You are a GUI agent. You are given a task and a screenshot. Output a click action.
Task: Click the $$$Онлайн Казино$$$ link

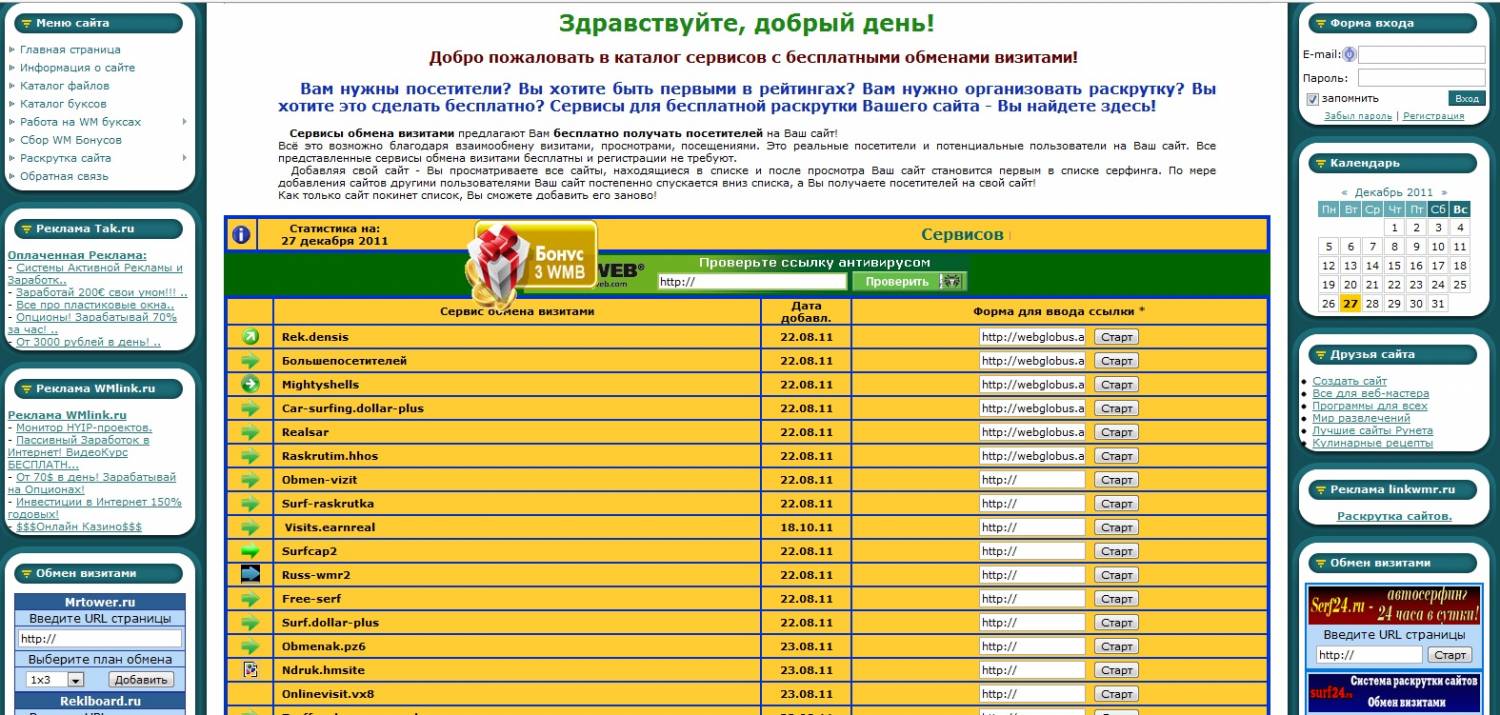point(79,526)
